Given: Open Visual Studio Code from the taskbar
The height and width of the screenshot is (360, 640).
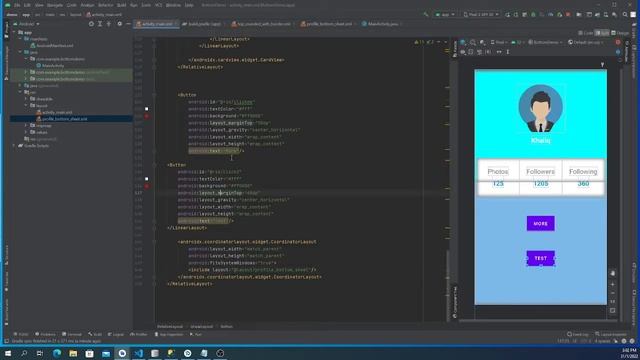Looking at the screenshot, I should click(138, 353).
